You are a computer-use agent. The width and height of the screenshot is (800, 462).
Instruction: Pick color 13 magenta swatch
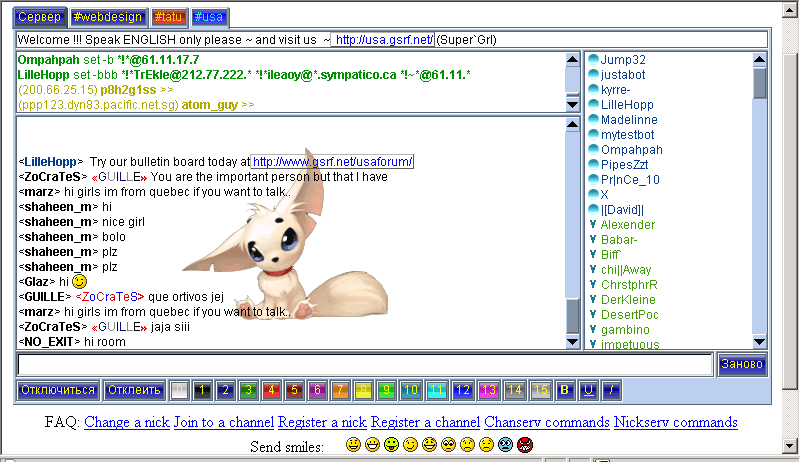[488, 390]
